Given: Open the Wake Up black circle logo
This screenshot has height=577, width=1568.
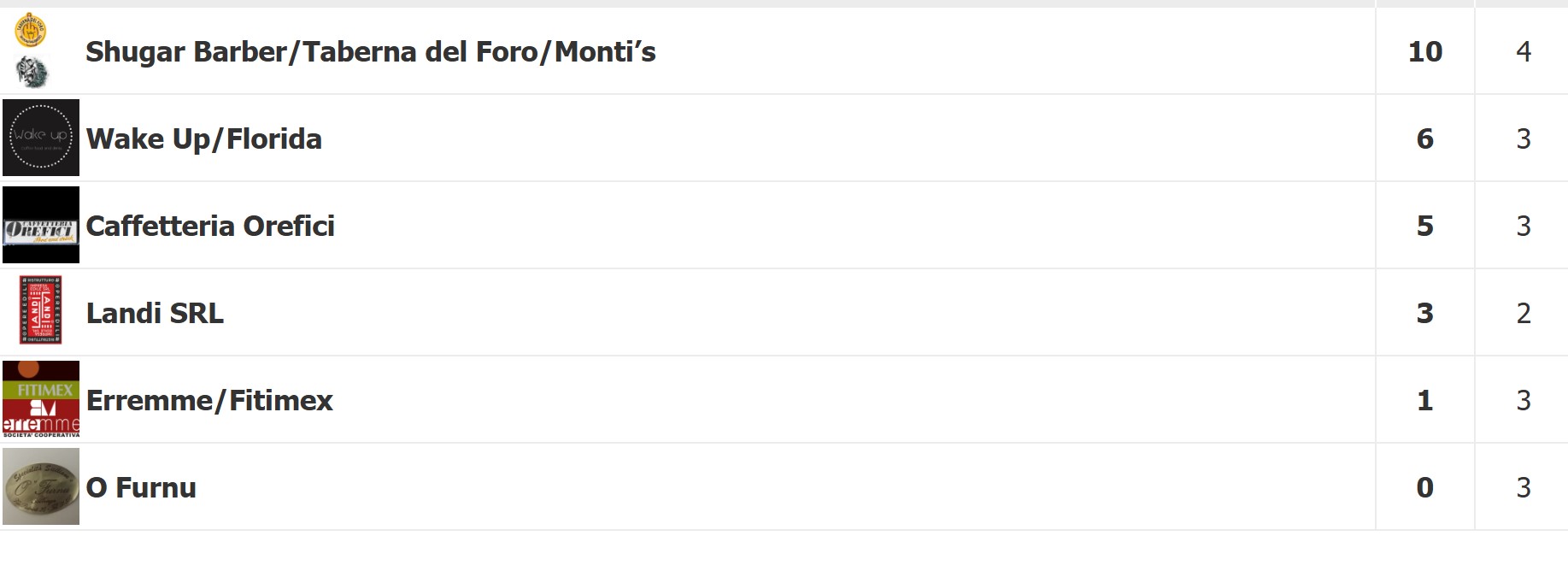Looking at the screenshot, I should point(41,138).
